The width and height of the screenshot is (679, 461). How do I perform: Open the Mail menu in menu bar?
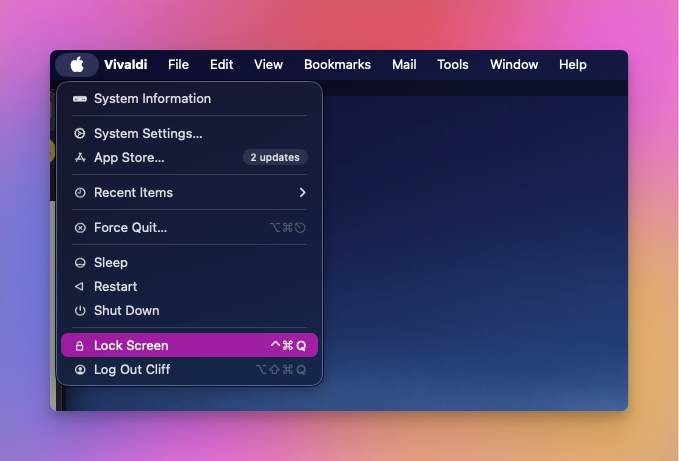(404, 65)
